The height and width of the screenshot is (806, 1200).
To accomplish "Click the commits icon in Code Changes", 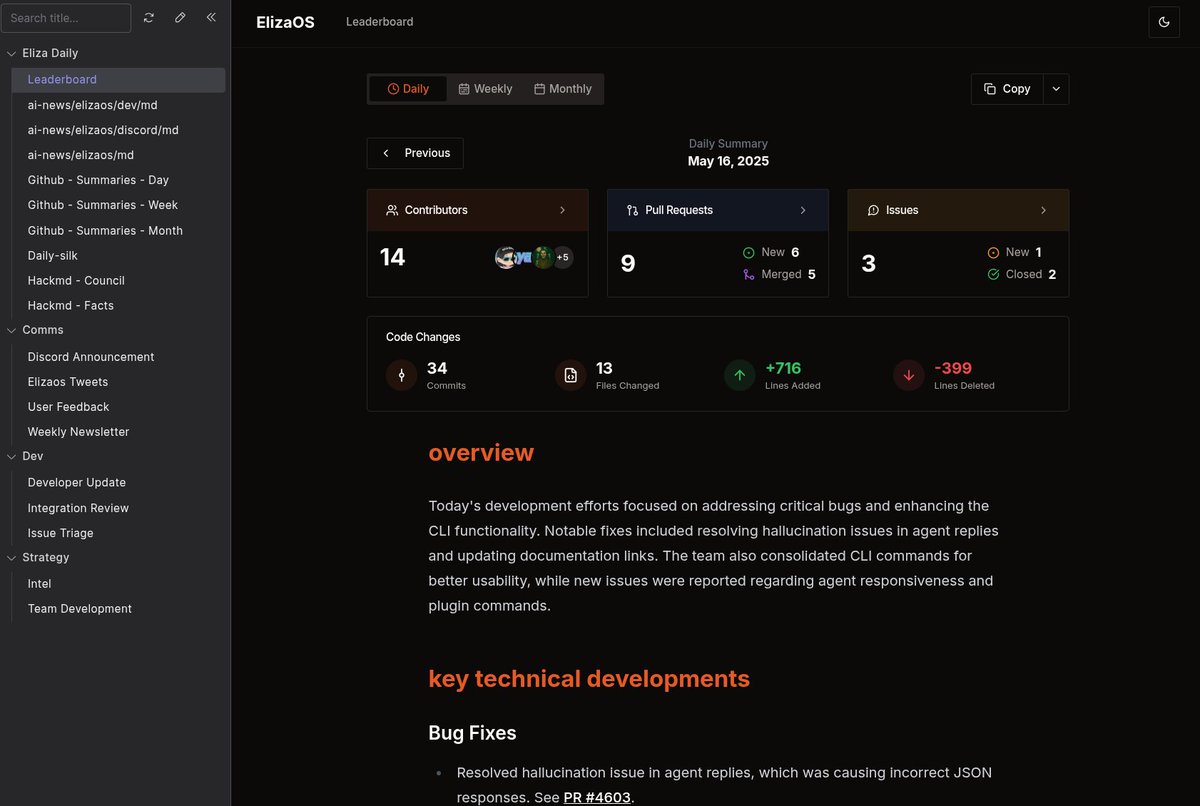I will point(401,375).
